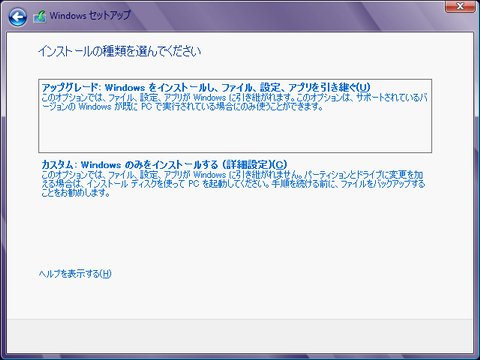Click the (U) shortcut label of upgrade option

pos(363,88)
